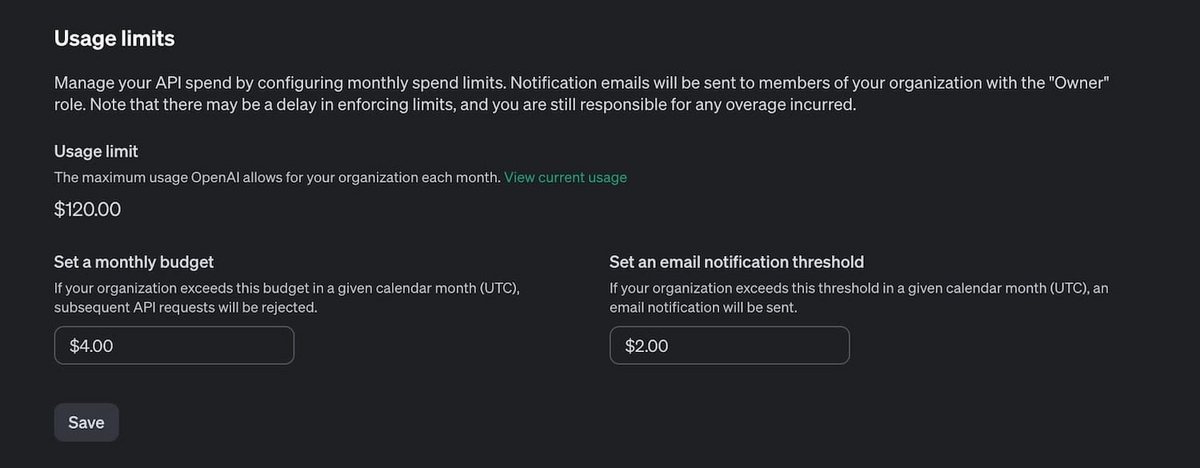This screenshot has height=468, width=1200.
Task: Click the quoted "Owner" role text
Action: pos(1078,83)
